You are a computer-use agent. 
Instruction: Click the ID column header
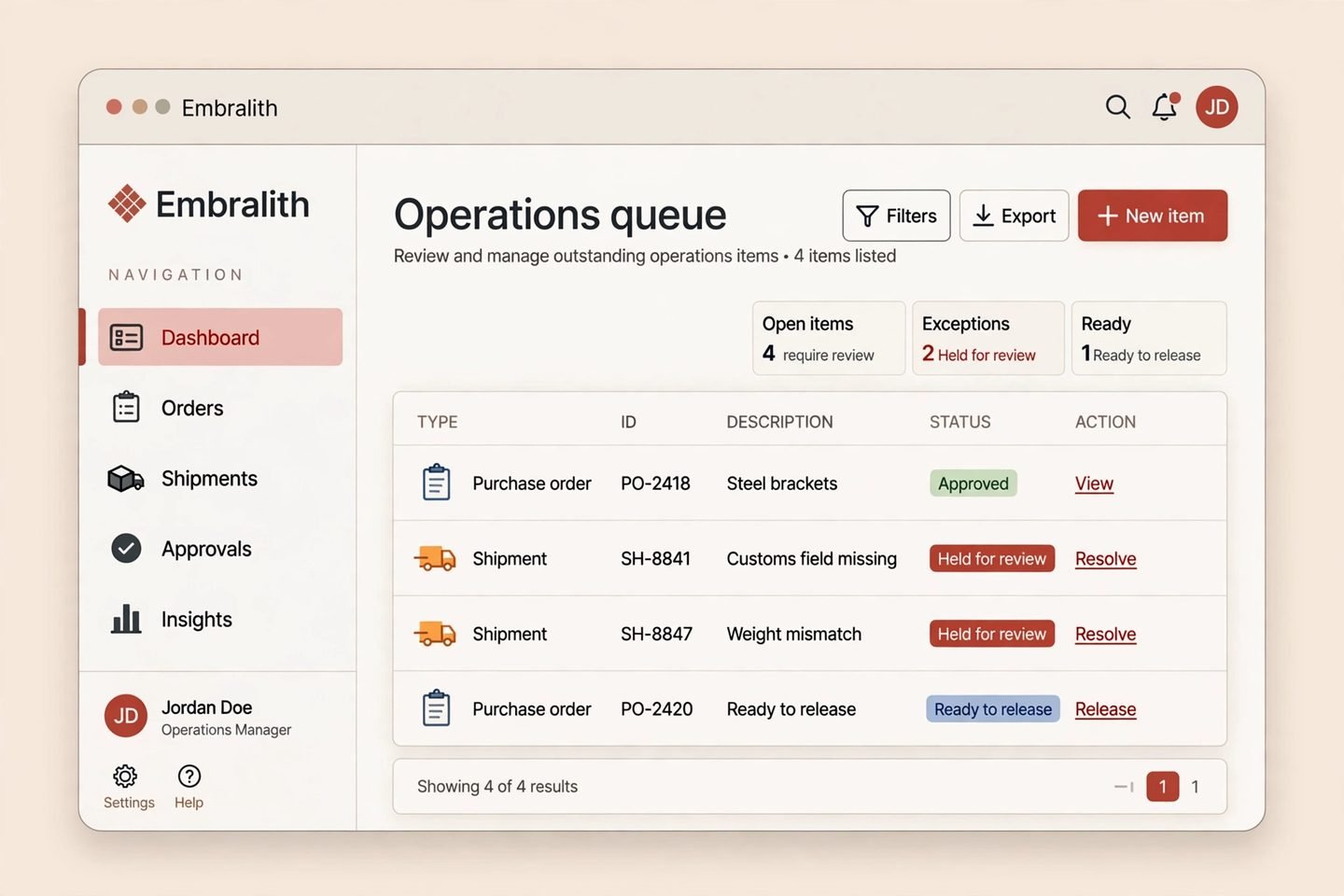[629, 422]
